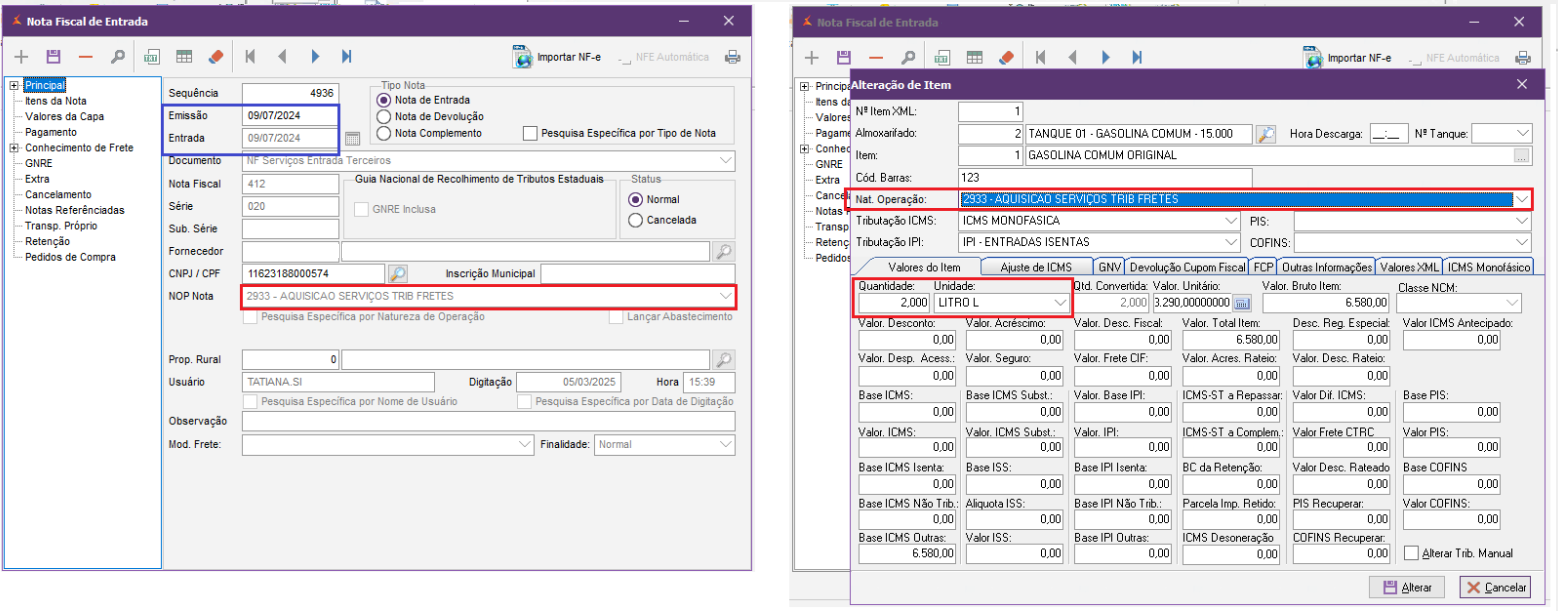Go to previous record in left window
The width and height of the screenshot is (1558, 611).
pos(282,57)
